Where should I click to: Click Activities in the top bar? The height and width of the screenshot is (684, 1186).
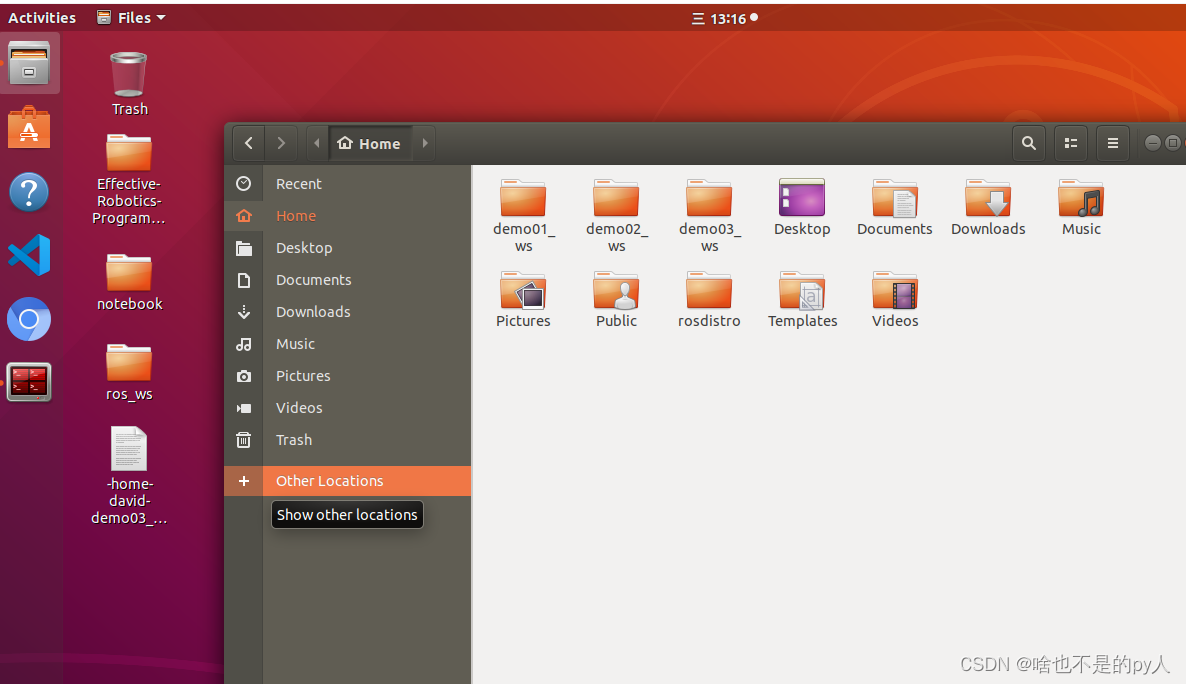42,17
